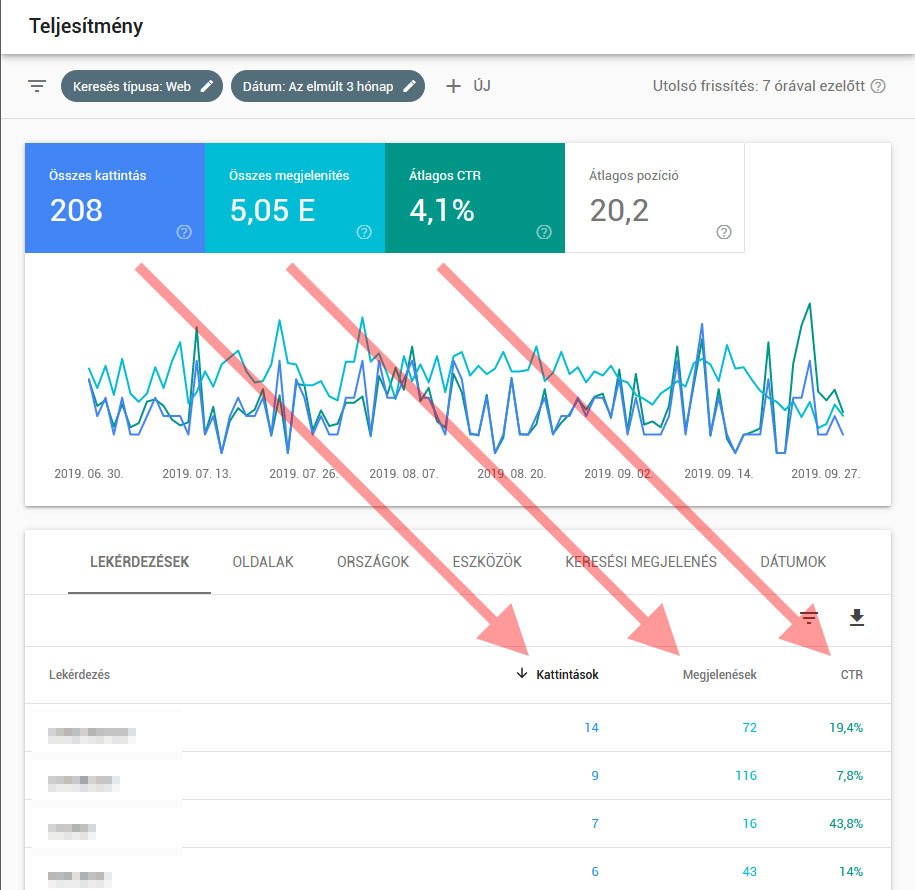Enable the Átlagos pozíció metric card

(x=654, y=197)
